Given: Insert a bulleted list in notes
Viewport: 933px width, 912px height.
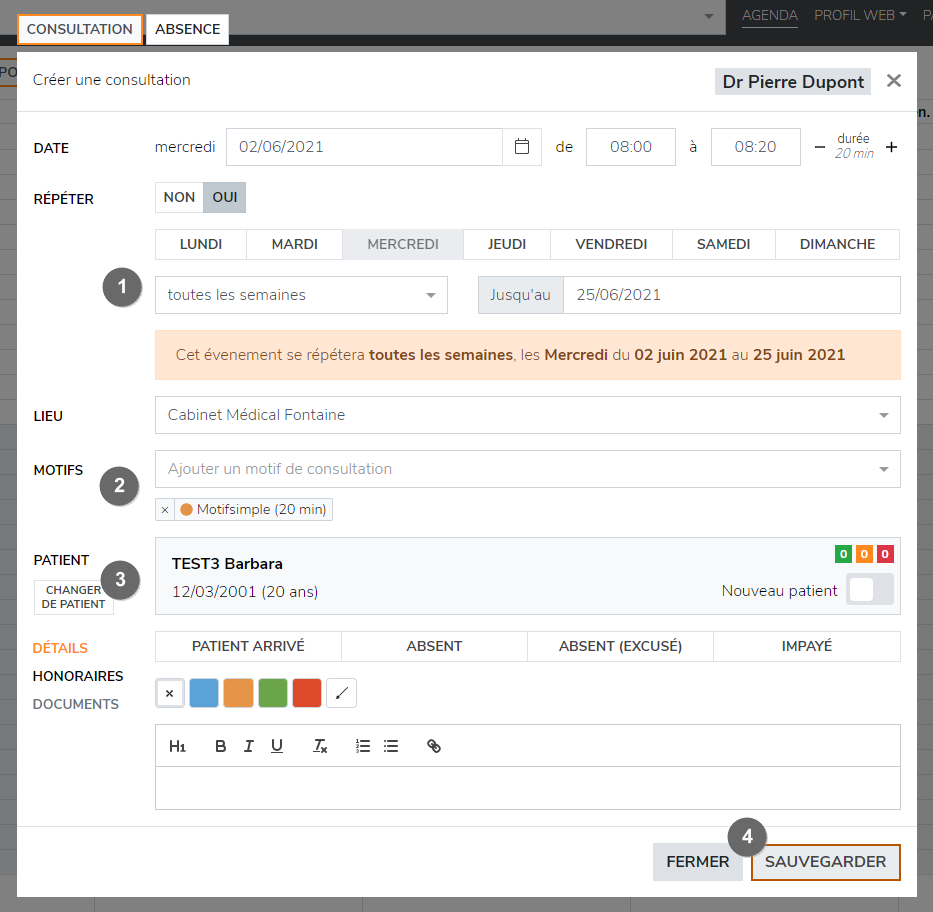Looking at the screenshot, I should [391, 746].
